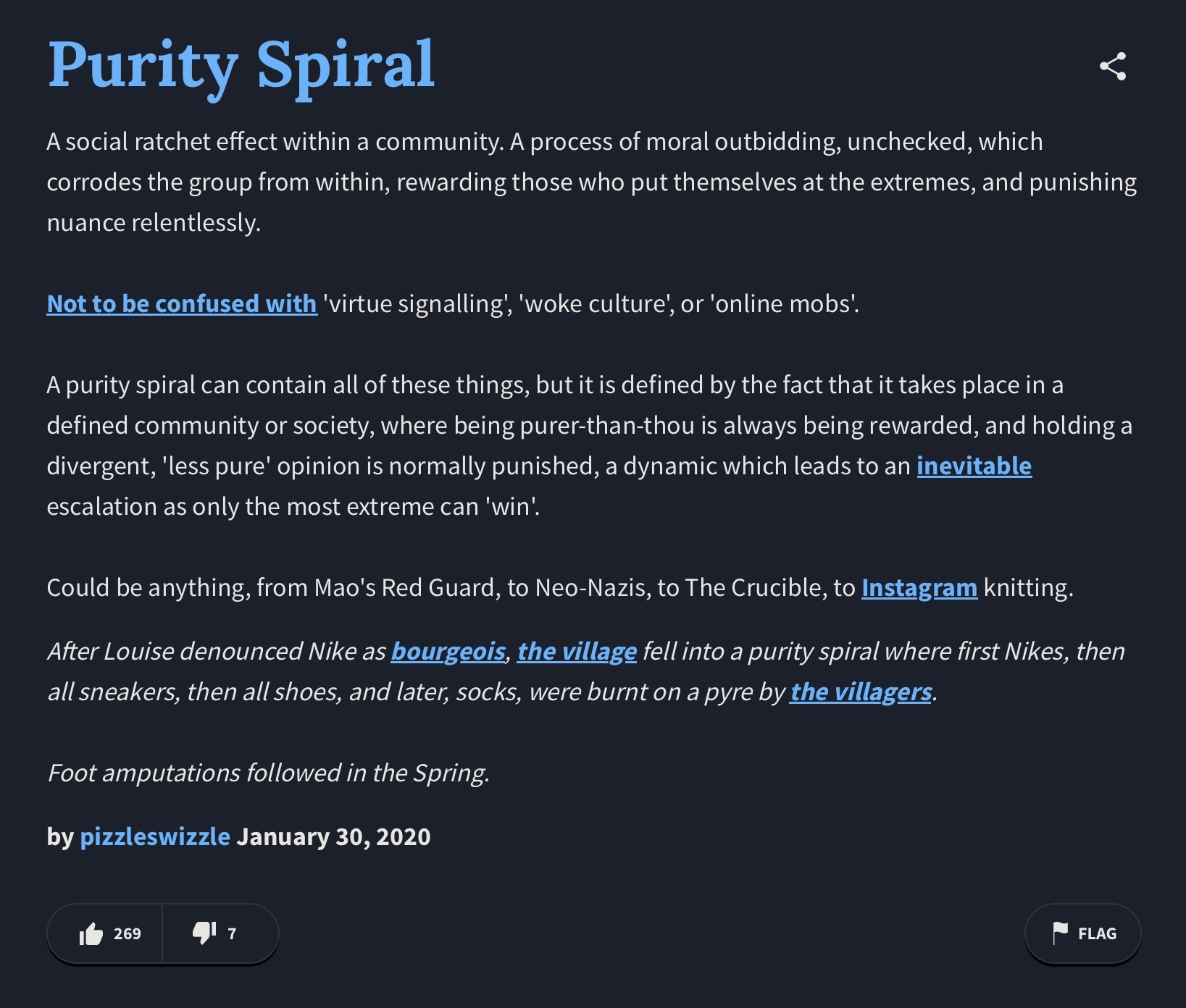
Task: Click the 'Could be anything' sentence text
Action: 560,587
